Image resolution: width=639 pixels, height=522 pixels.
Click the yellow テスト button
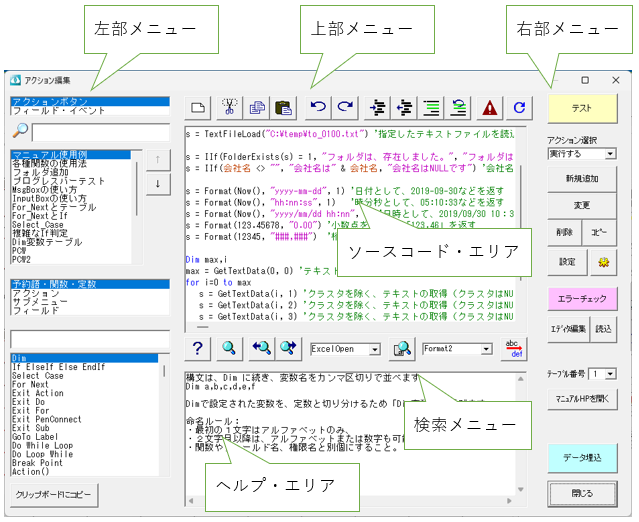coord(581,106)
